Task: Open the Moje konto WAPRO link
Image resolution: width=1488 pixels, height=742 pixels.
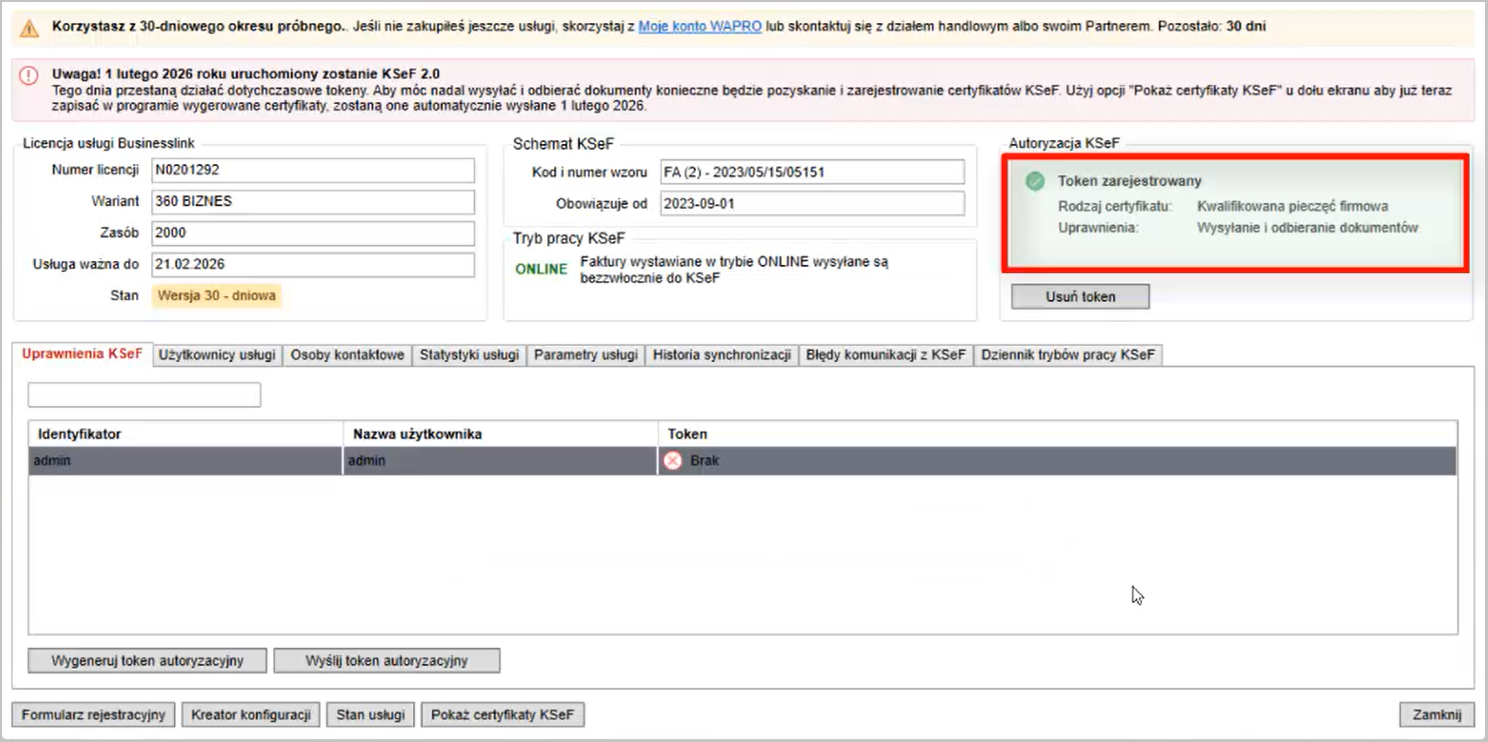Action: point(700,27)
